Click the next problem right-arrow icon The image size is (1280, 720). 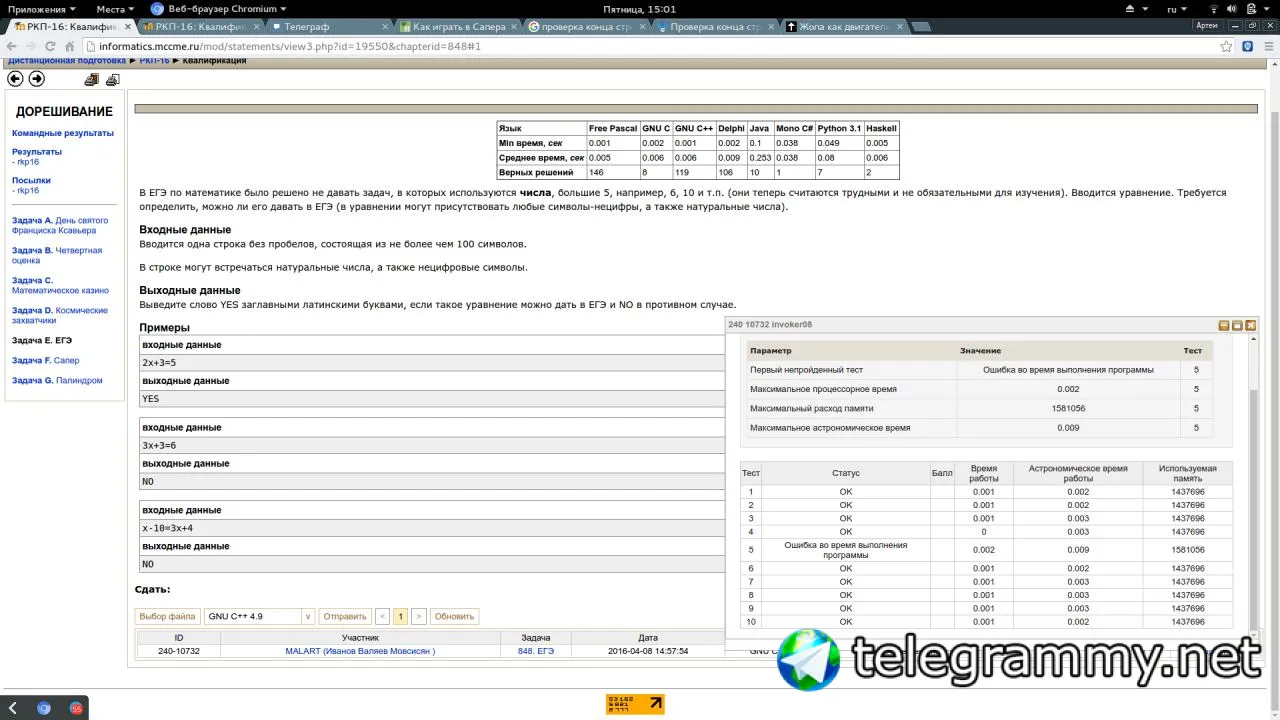[x=37, y=79]
